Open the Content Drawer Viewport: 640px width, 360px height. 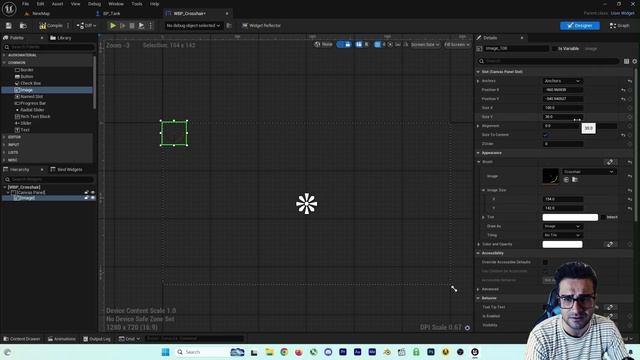pos(22,339)
